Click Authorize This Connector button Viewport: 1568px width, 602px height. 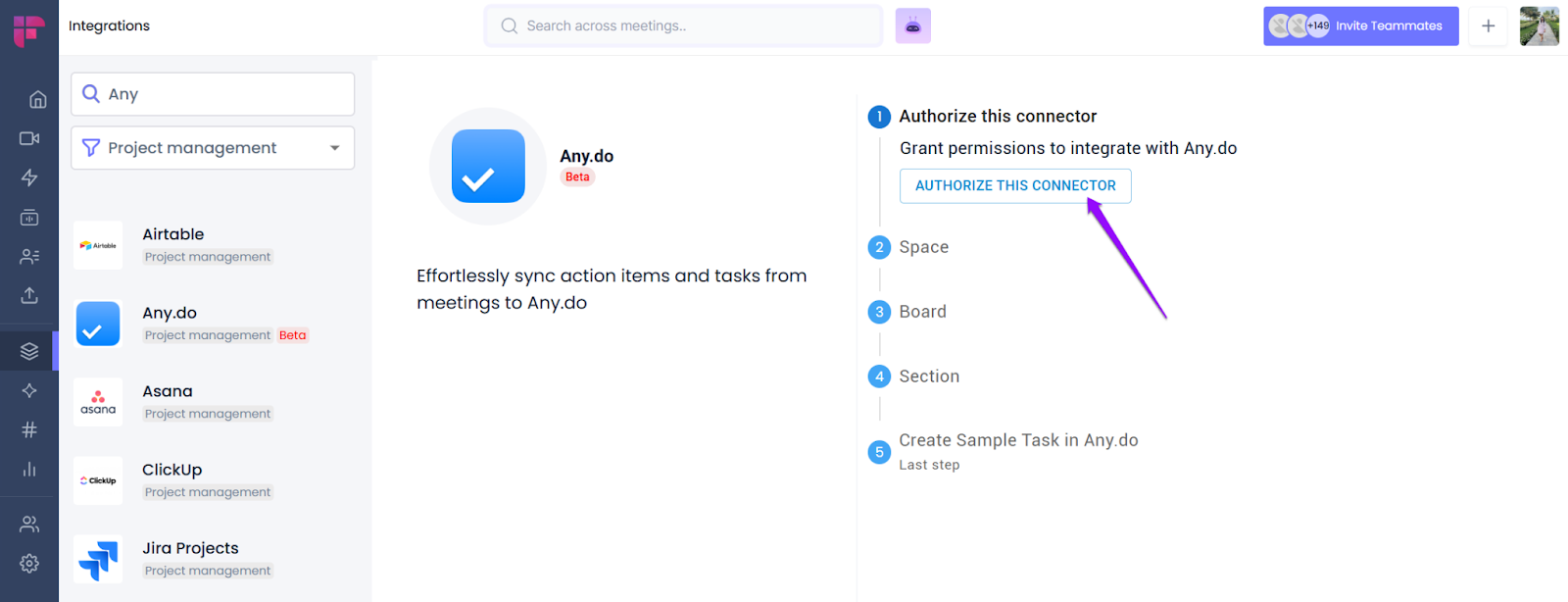1015,186
